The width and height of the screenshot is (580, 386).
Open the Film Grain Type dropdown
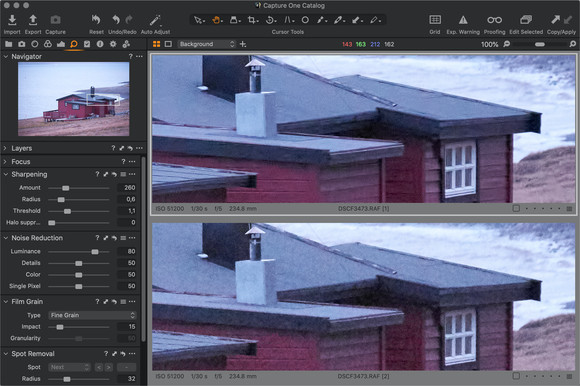(x=92, y=315)
